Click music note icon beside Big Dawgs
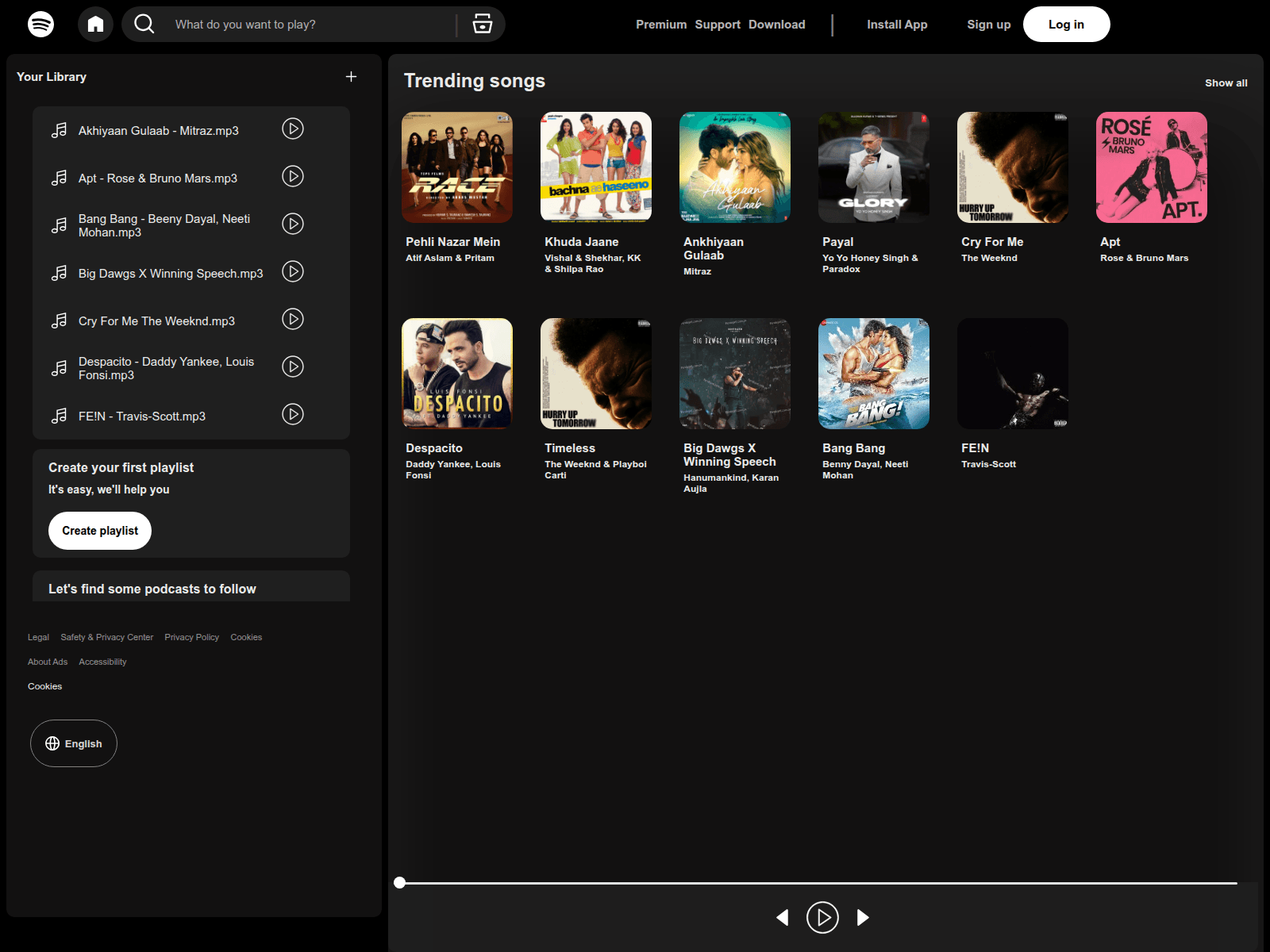 [x=59, y=273]
